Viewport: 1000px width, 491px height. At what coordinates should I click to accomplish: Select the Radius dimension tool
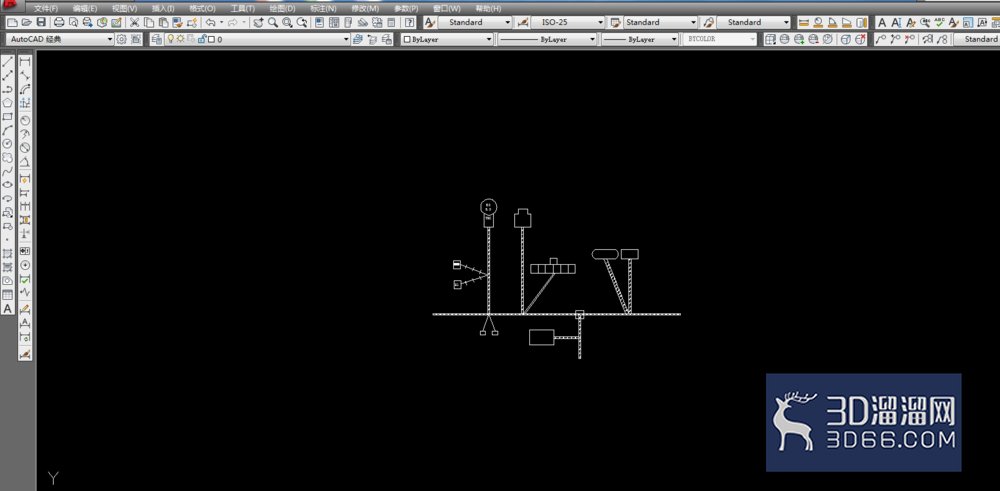[x=25, y=120]
